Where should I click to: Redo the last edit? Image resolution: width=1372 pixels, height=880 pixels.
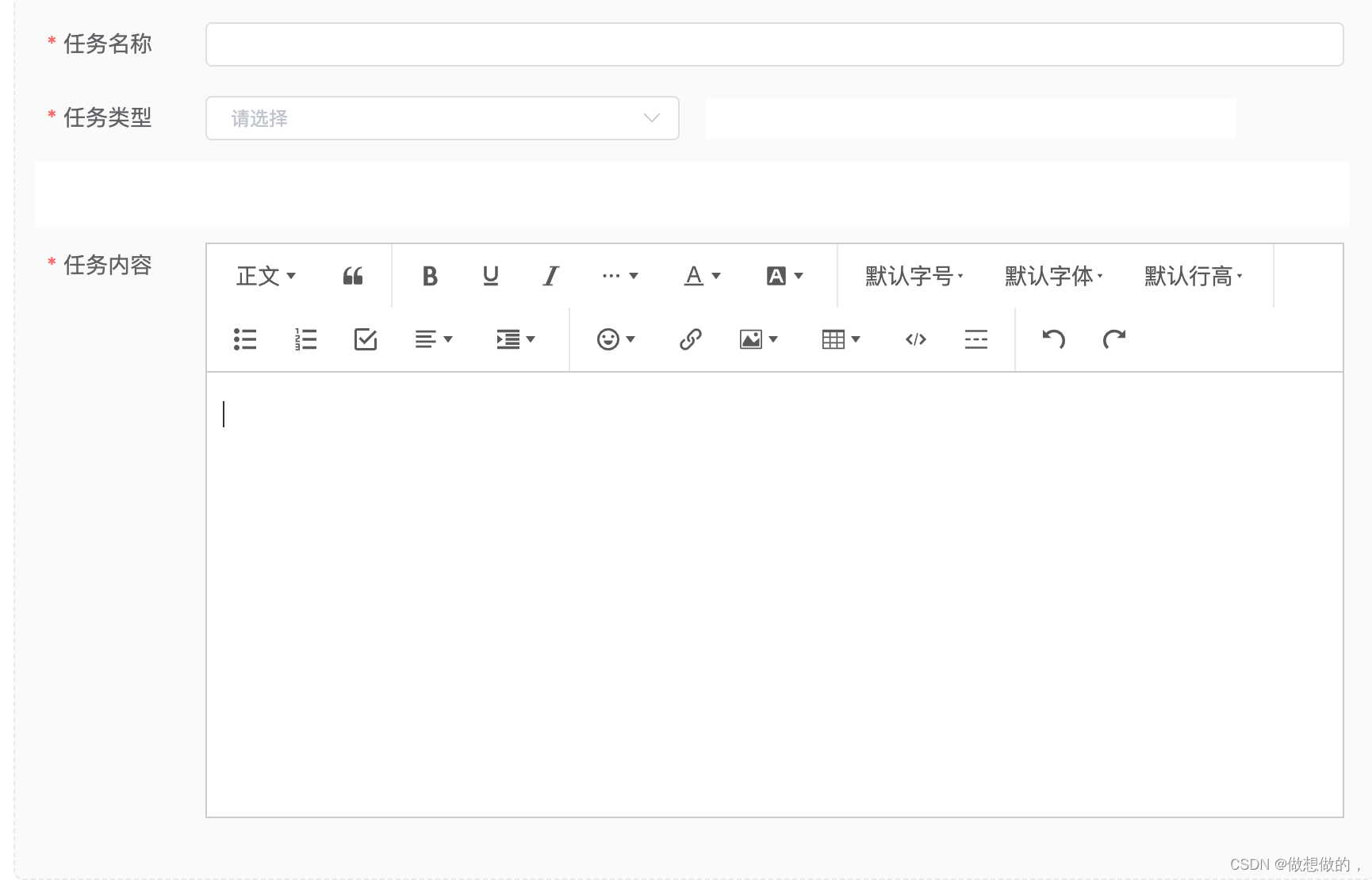pyautogui.click(x=1114, y=339)
